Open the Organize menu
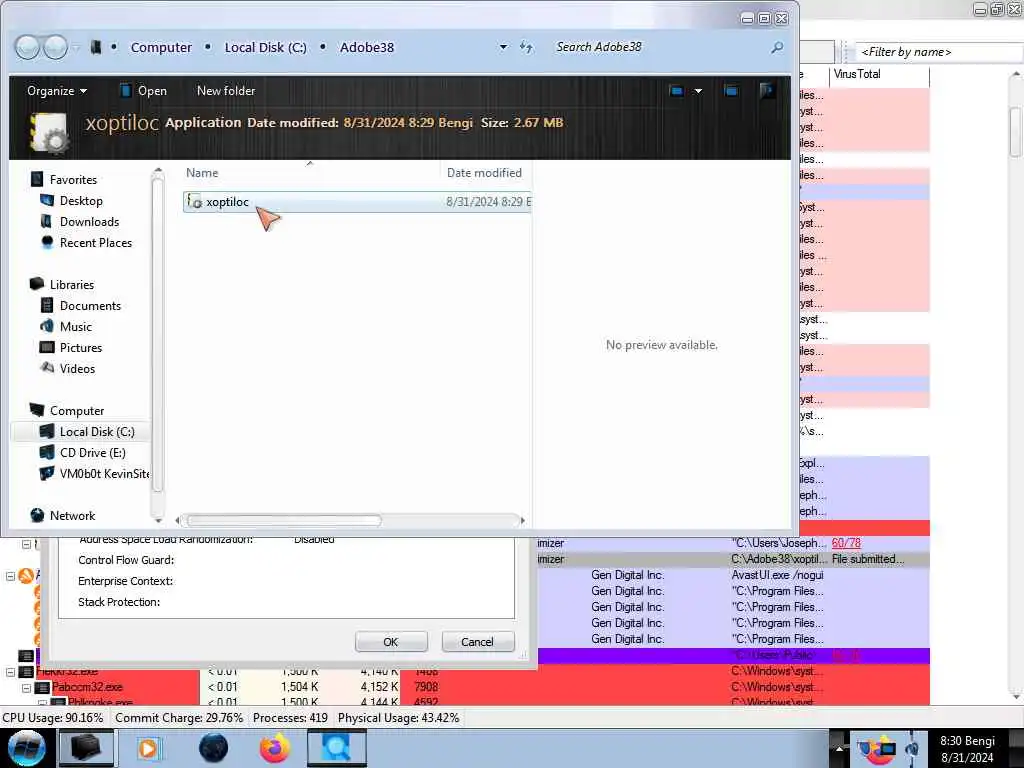Screen dimensions: 1024x768 [57, 91]
